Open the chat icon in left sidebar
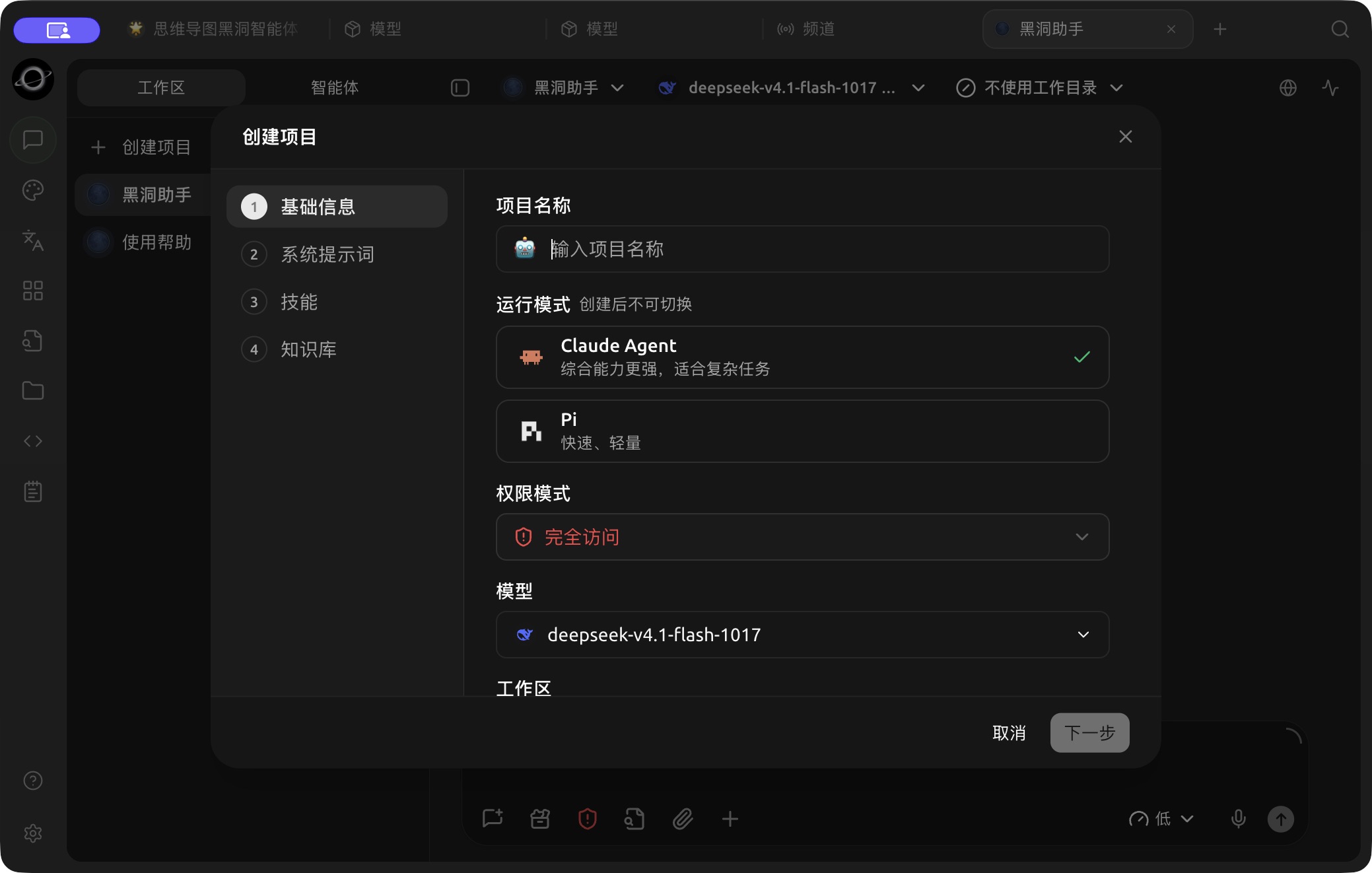This screenshot has width=1372, height=873. [33, 140]
